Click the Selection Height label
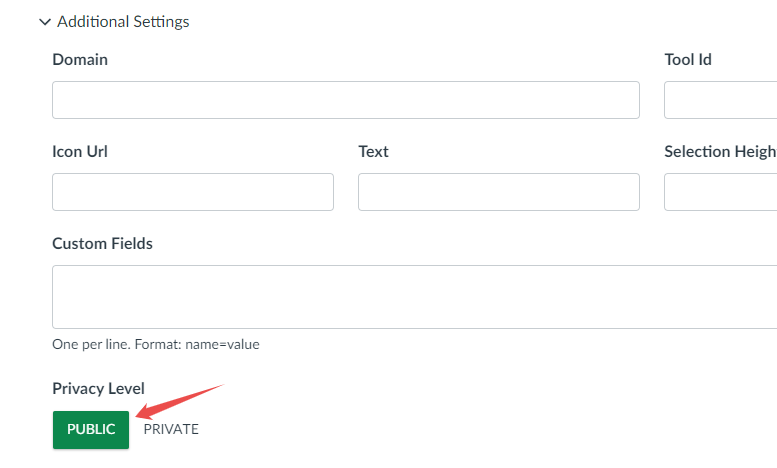 click(x=720, y=151)
